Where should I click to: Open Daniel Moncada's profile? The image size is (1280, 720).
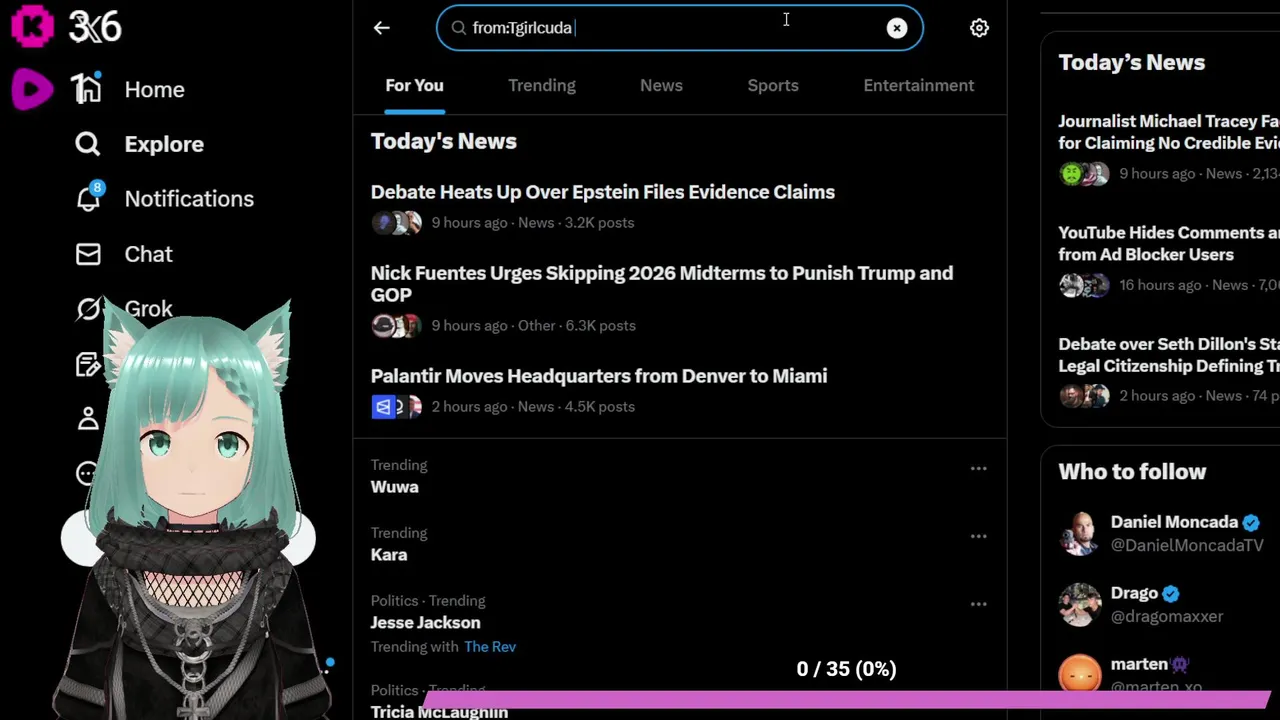pos(1174,522)
